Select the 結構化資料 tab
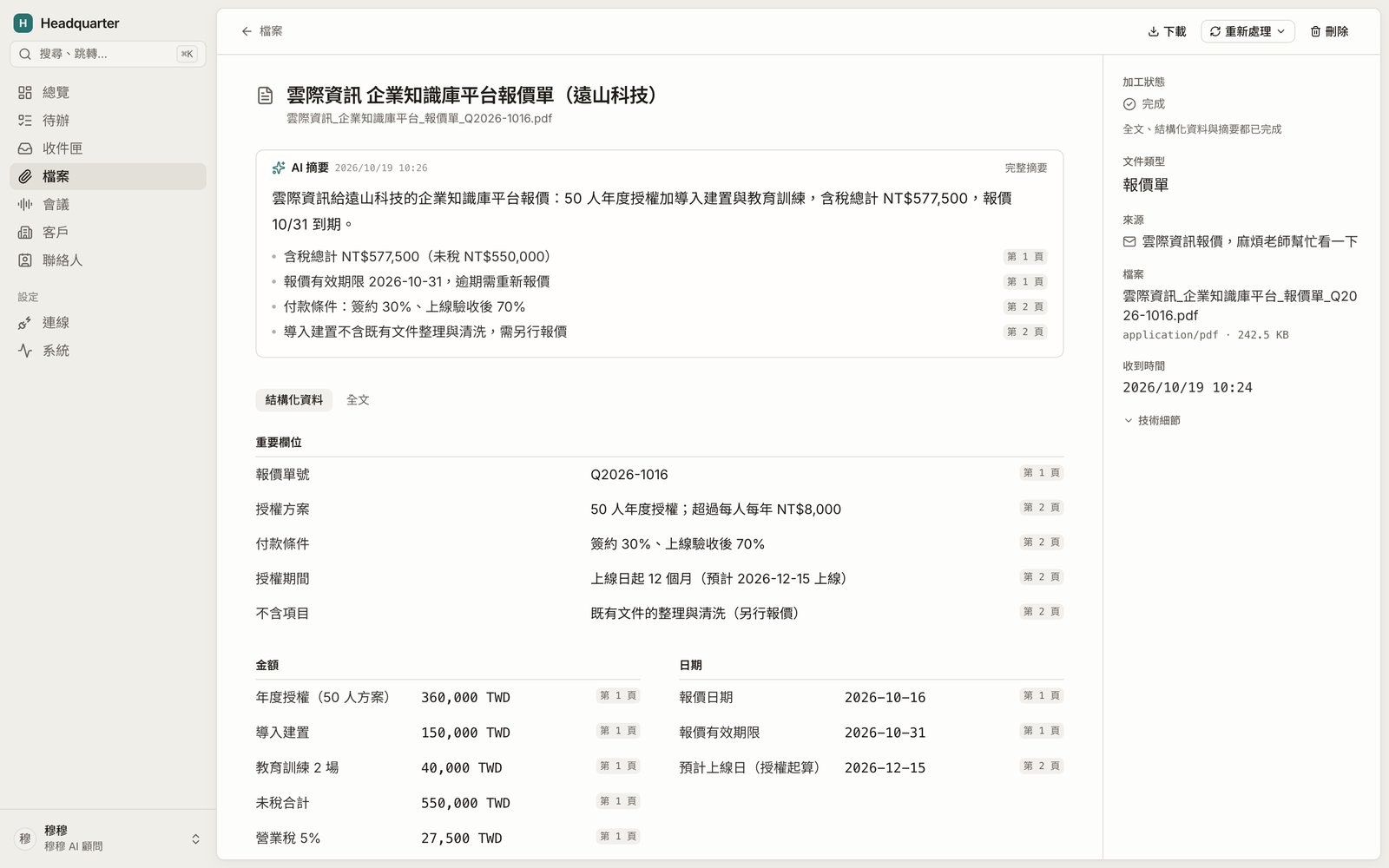The width and height of the screenshot is (1389, 868). pyautogui.click(x=293, y=399)
